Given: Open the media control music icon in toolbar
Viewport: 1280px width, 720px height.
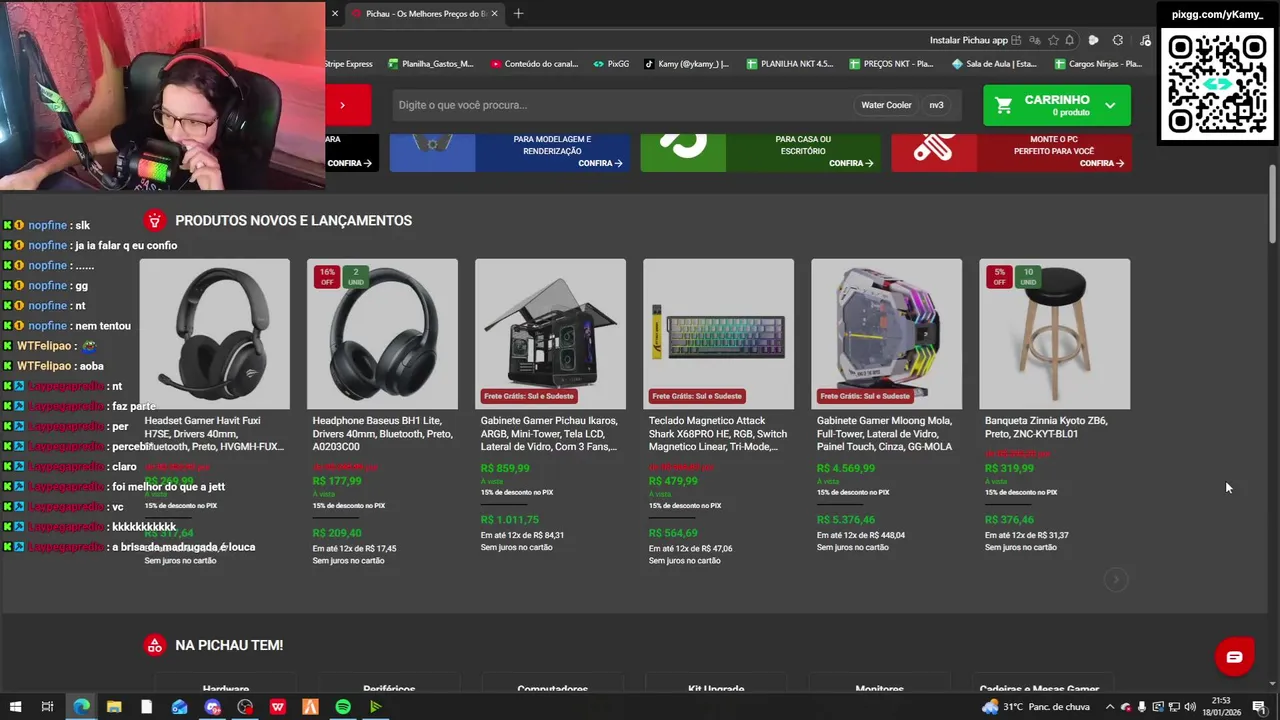Looking at the screenshot, I should [x=1145, y=40].
